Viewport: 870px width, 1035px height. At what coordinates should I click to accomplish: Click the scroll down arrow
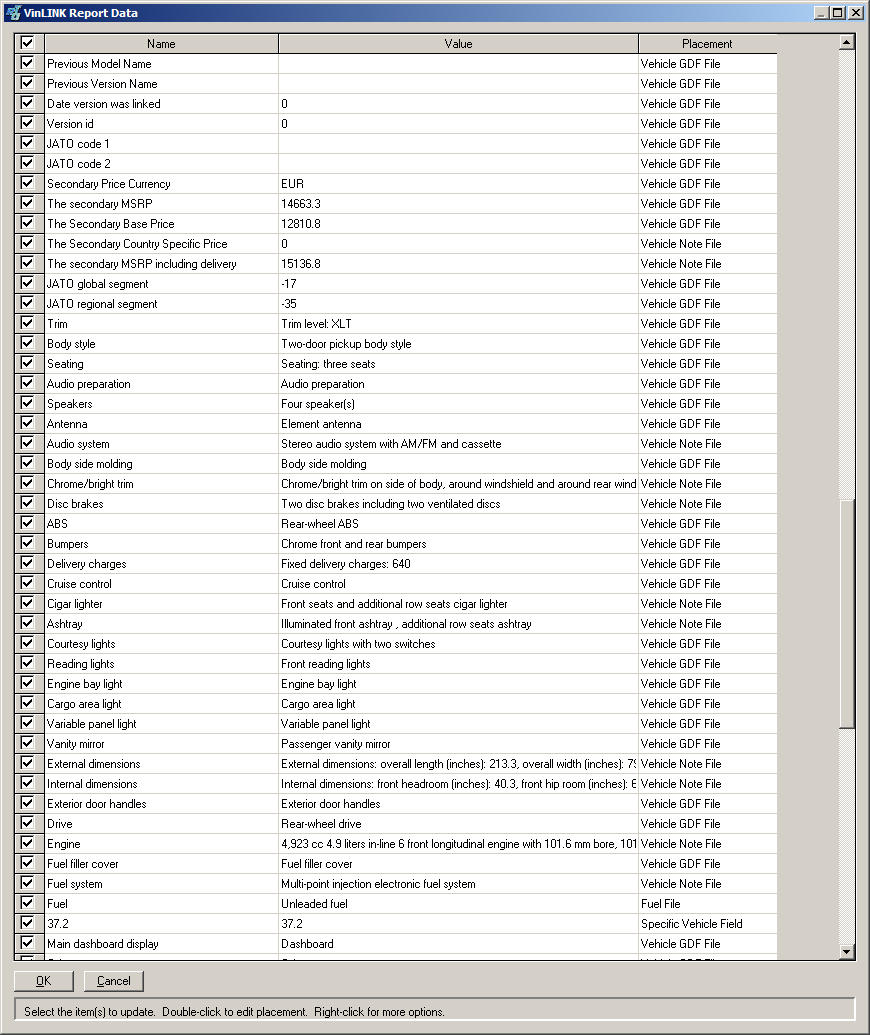point(847,952)
